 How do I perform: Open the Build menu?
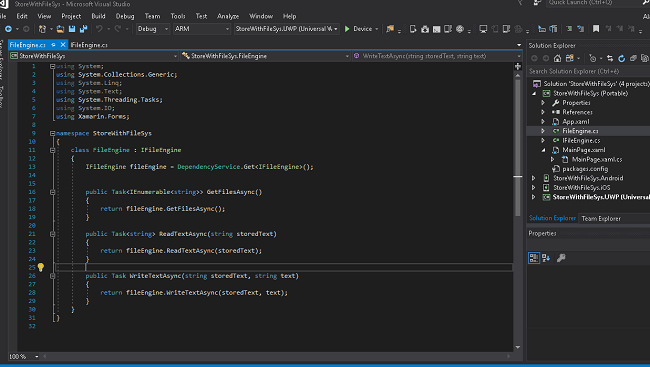pos(98,16)
